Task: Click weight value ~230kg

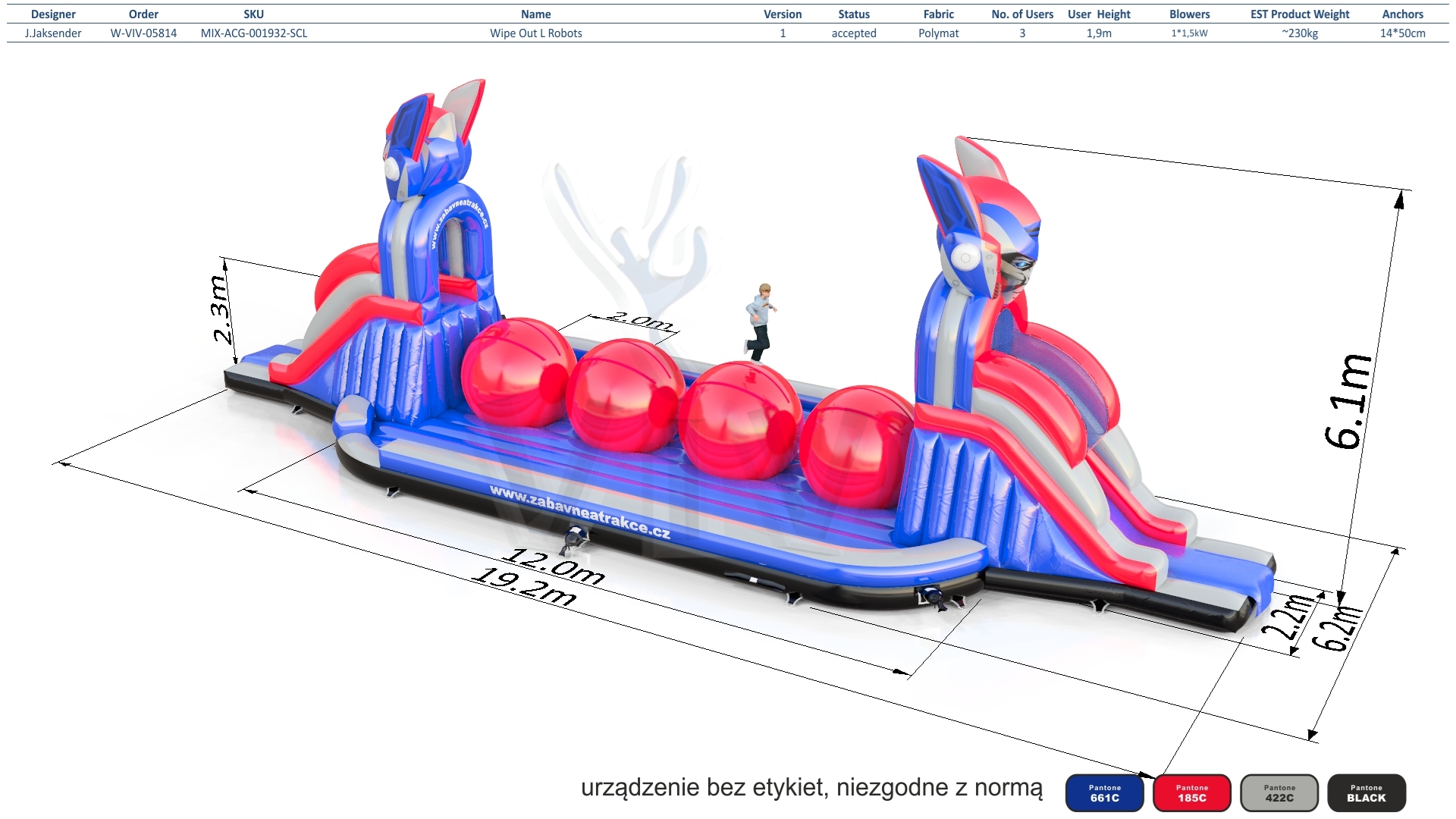Action: click(x=1300, y=33)
